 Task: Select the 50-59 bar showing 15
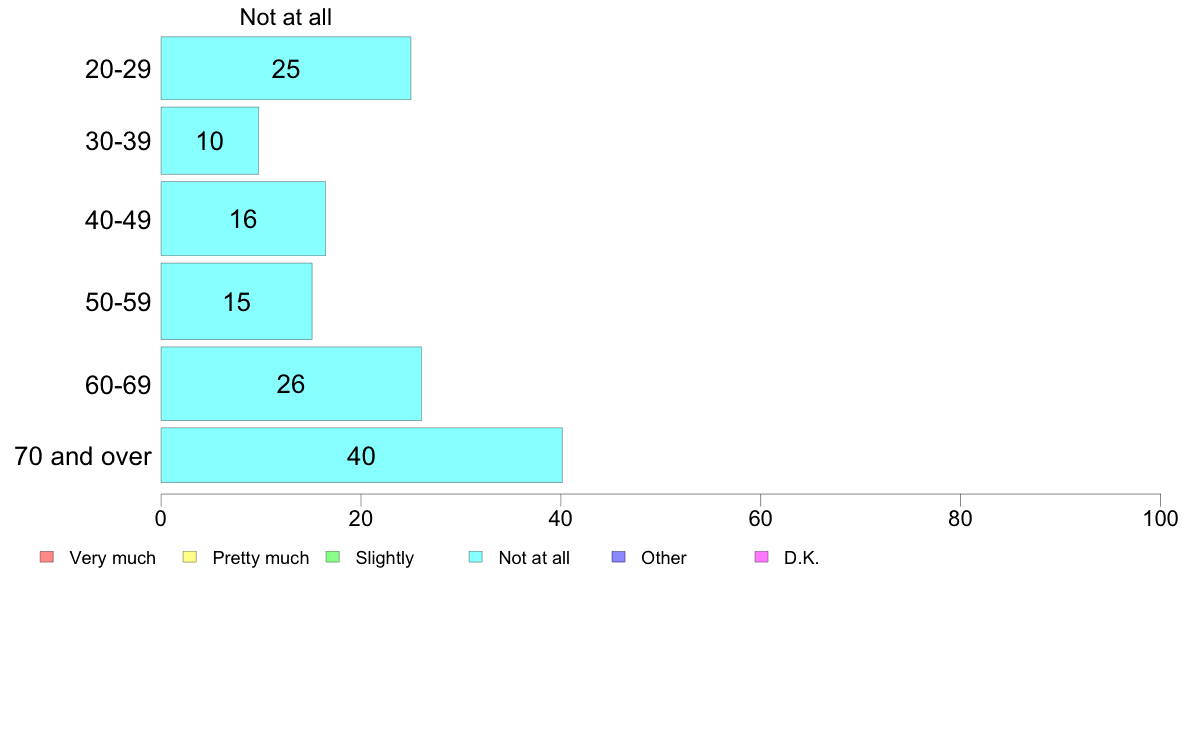(x=236, y=302)
